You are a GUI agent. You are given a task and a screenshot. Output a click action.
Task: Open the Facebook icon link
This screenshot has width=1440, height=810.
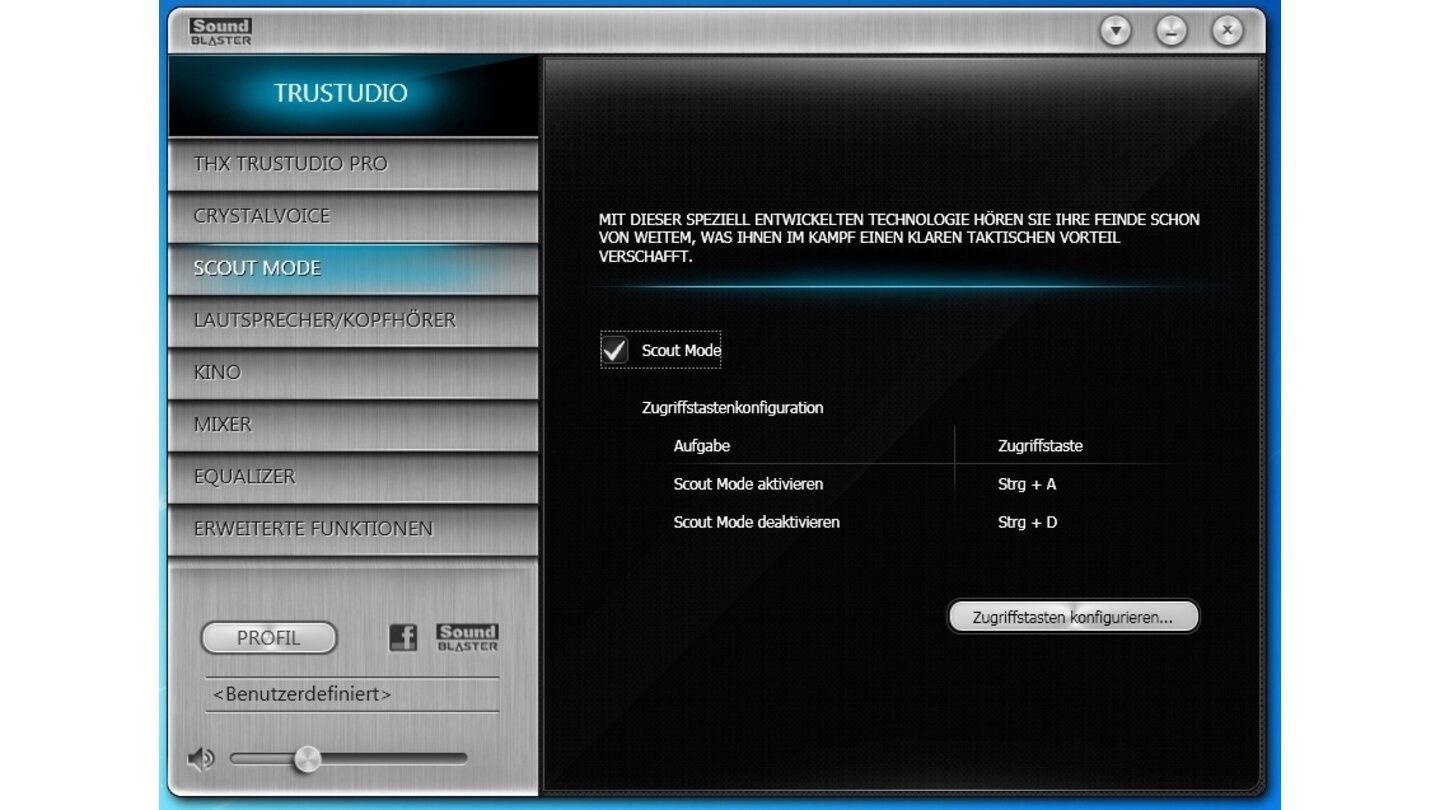(x=403, y=637)
